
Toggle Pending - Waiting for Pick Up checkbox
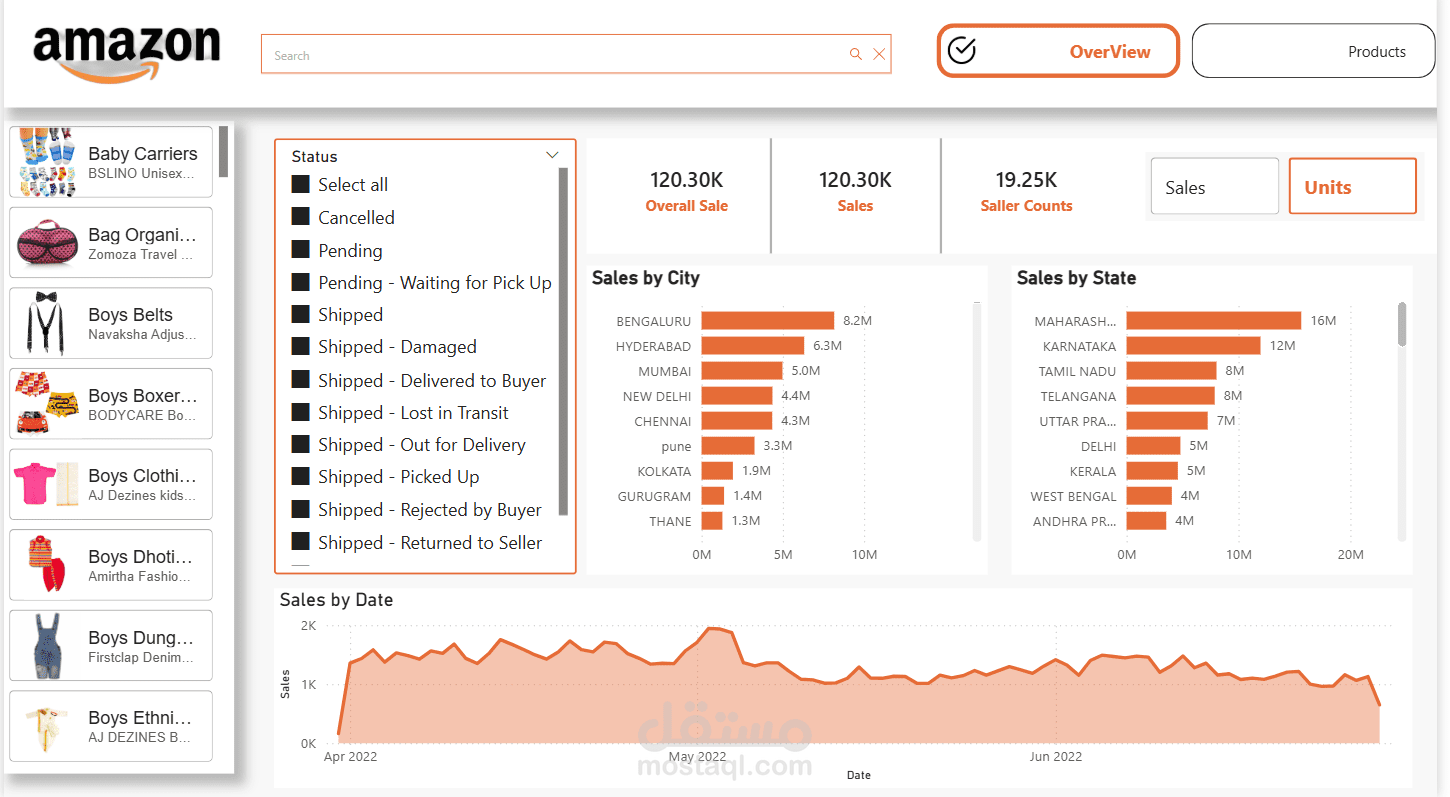pos(300,282)
